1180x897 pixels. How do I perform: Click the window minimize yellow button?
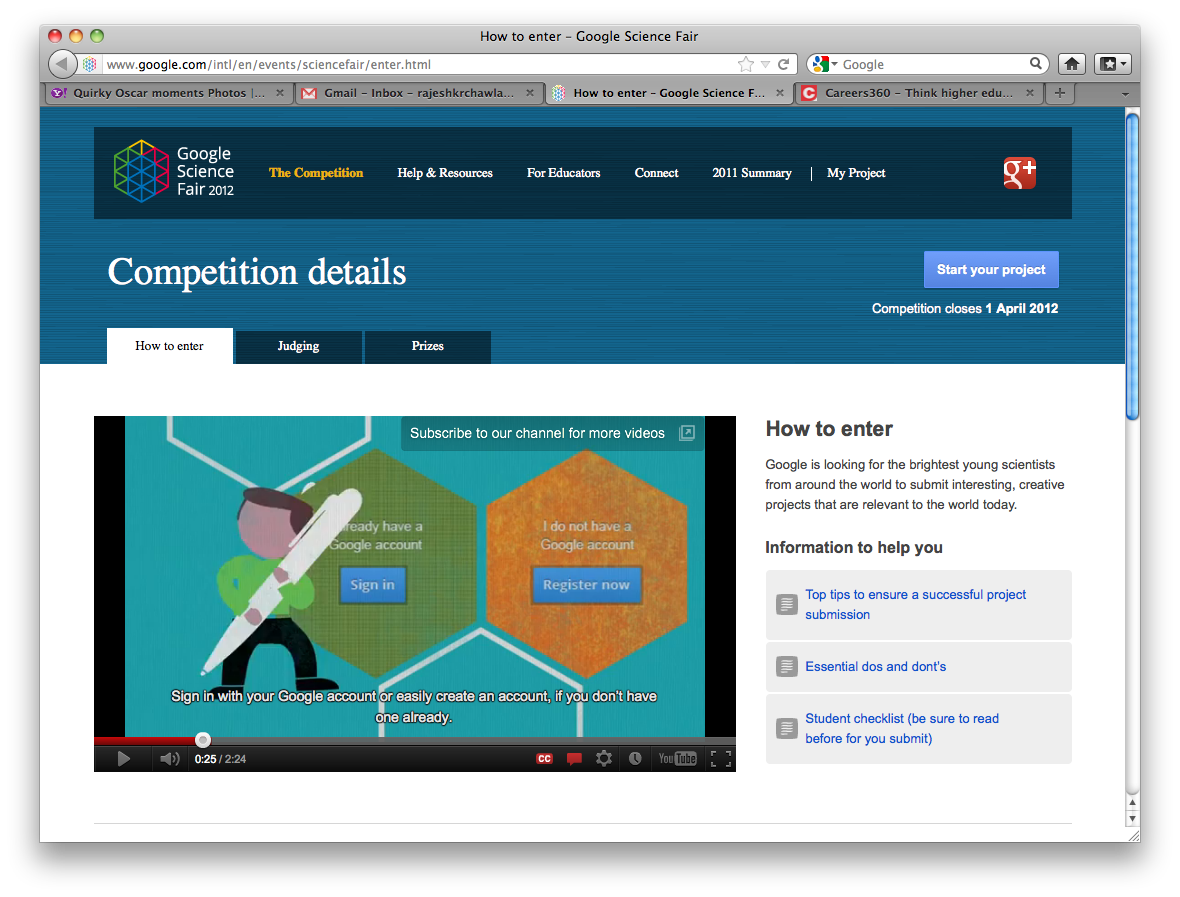coord(75,35)
